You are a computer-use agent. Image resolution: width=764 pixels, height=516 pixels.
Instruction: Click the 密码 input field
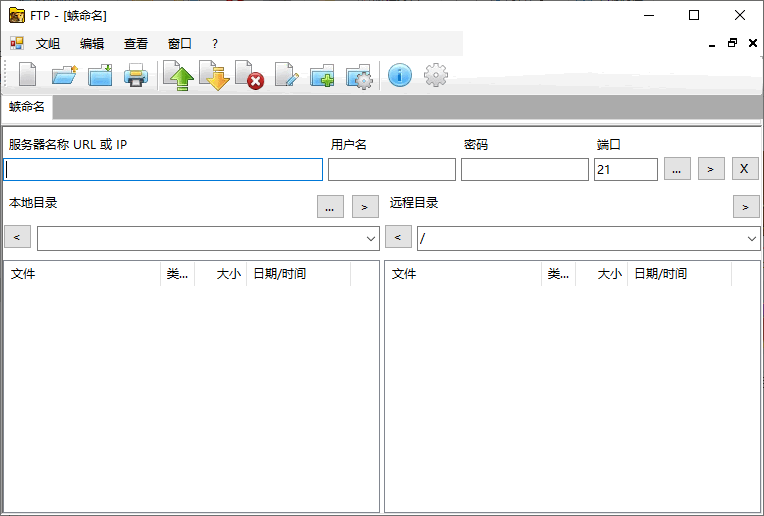click(x=525, y=170)
